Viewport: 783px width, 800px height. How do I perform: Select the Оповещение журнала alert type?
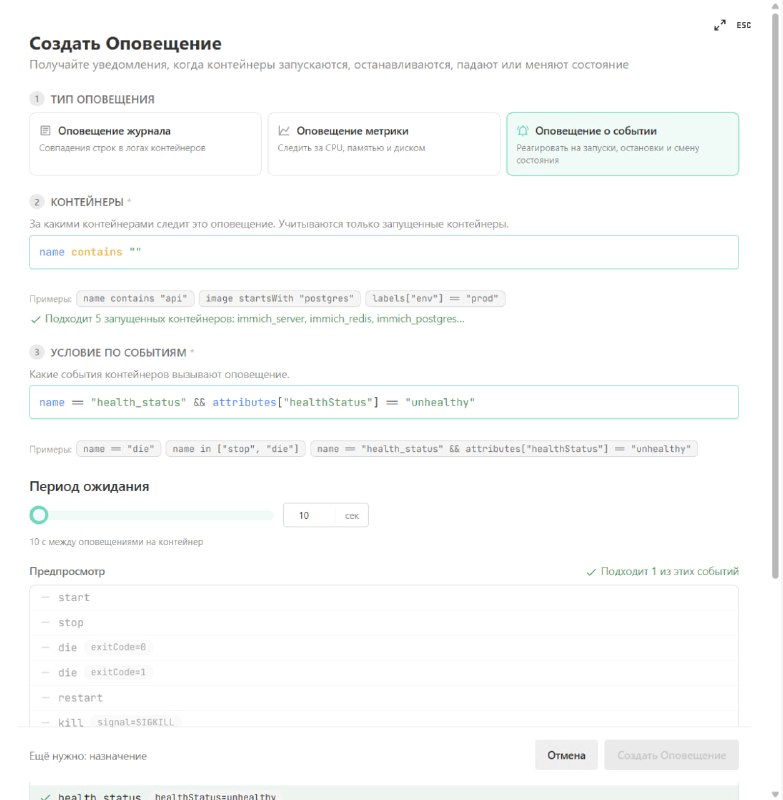(x=145, y=144)
